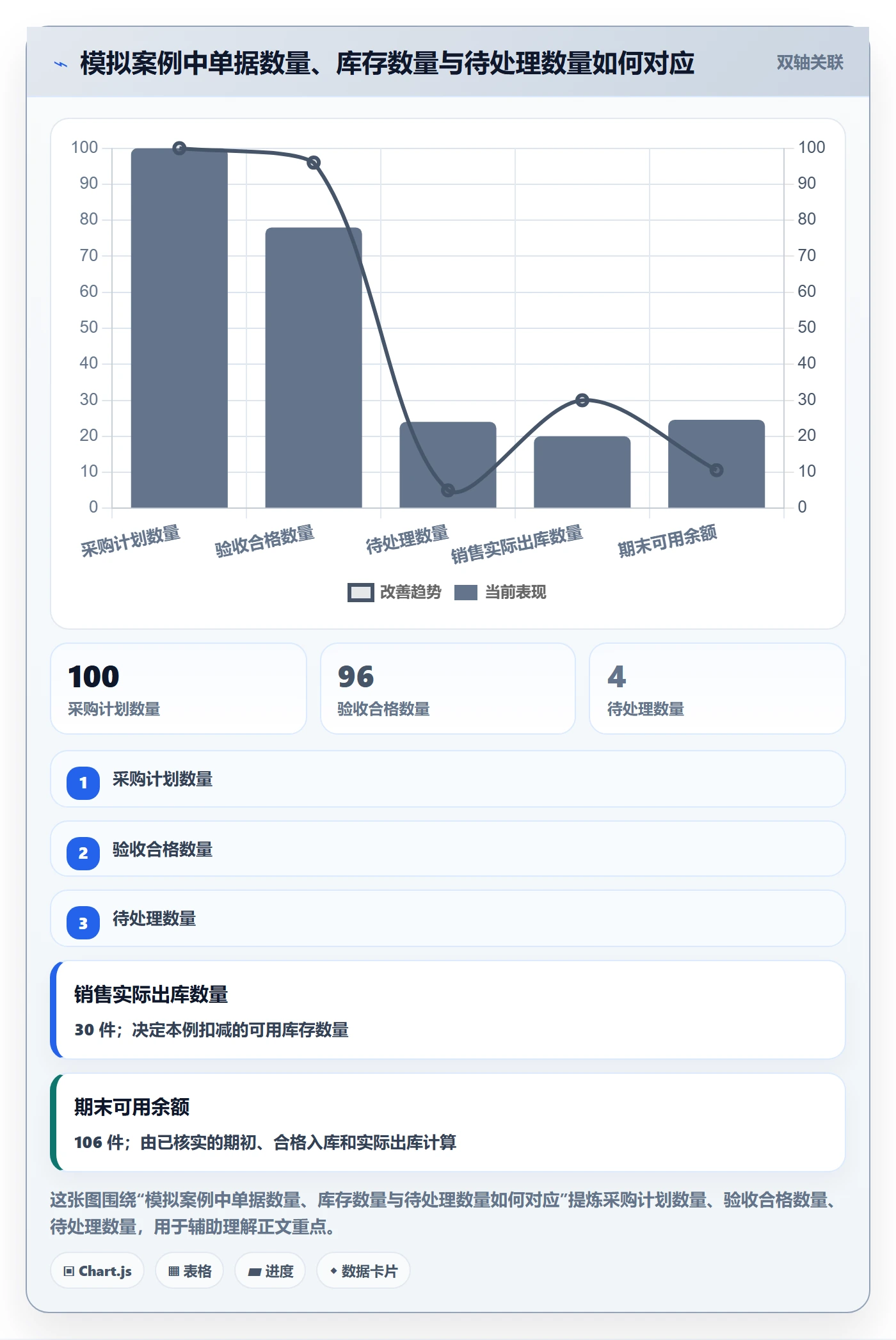Screen dimensions: 896x1340
Task: Select the 验收合格数量 step row text
Action: [x=163, y=850]
